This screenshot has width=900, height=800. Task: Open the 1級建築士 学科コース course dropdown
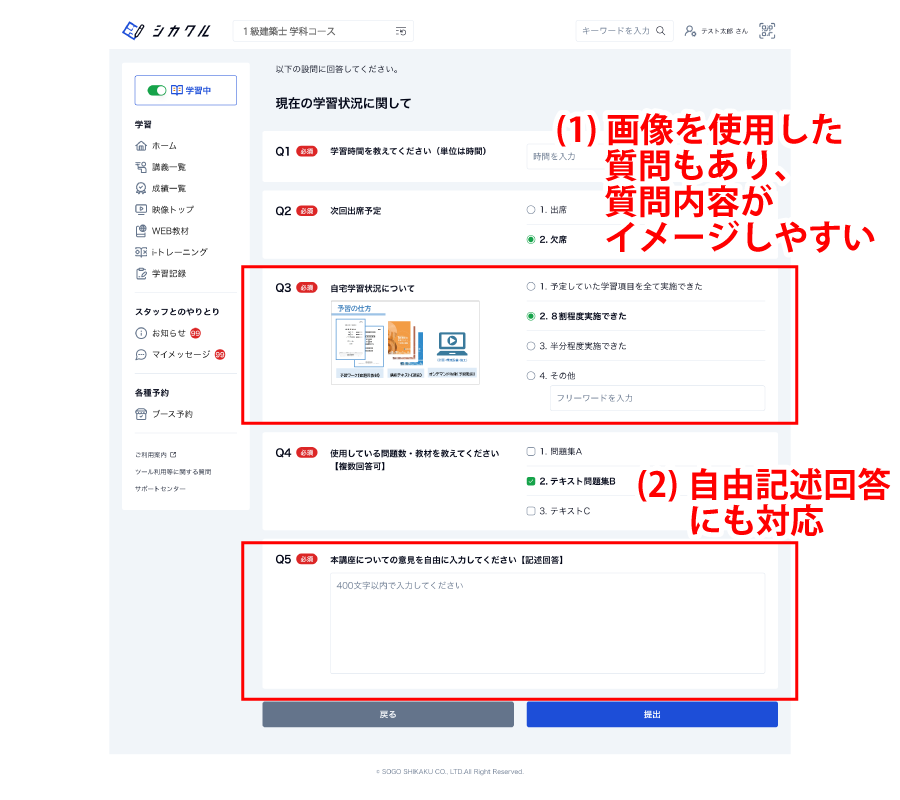point(323,31)
